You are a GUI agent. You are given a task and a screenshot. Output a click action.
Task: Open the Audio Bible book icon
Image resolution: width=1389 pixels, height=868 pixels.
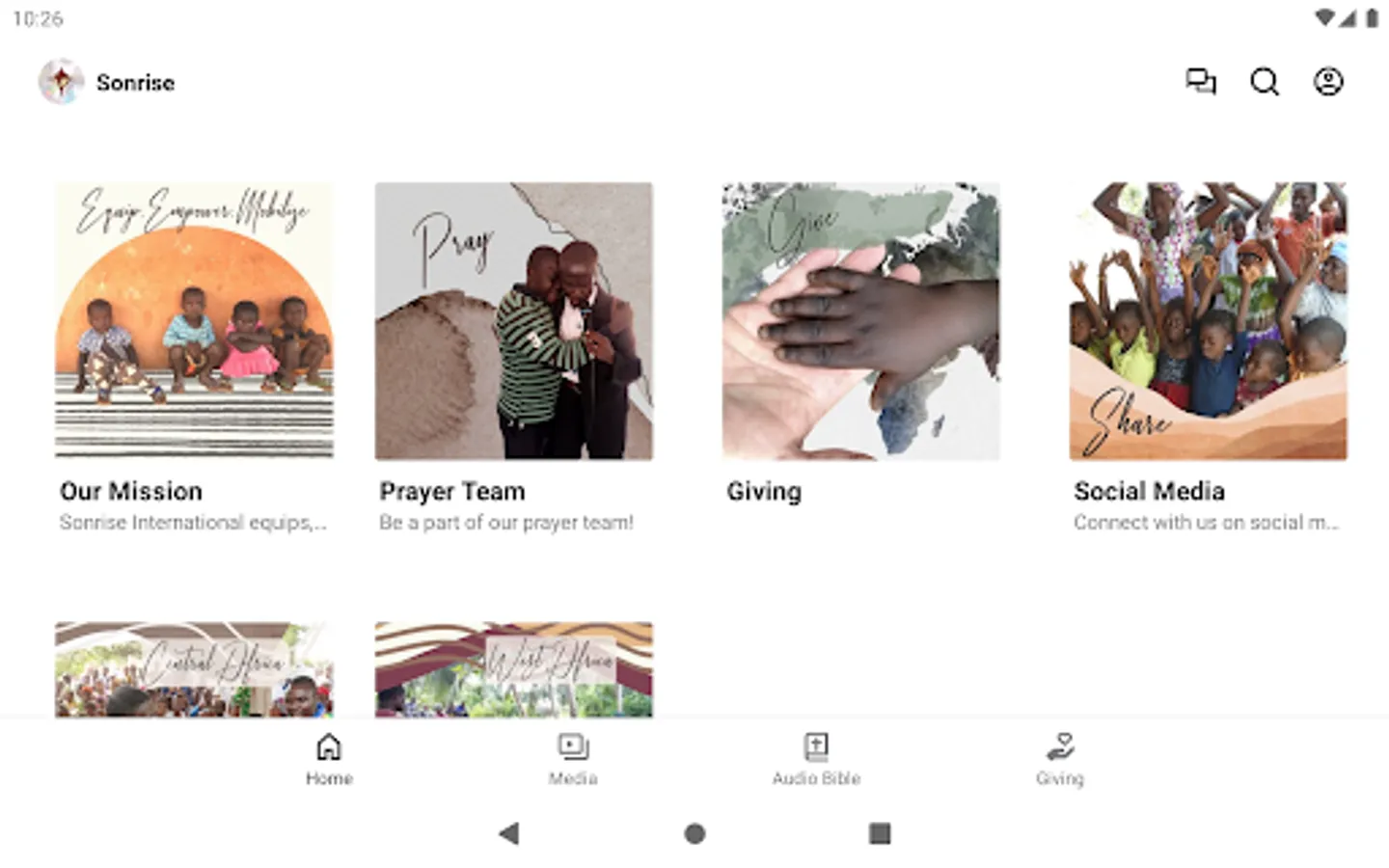coord(816,746)
